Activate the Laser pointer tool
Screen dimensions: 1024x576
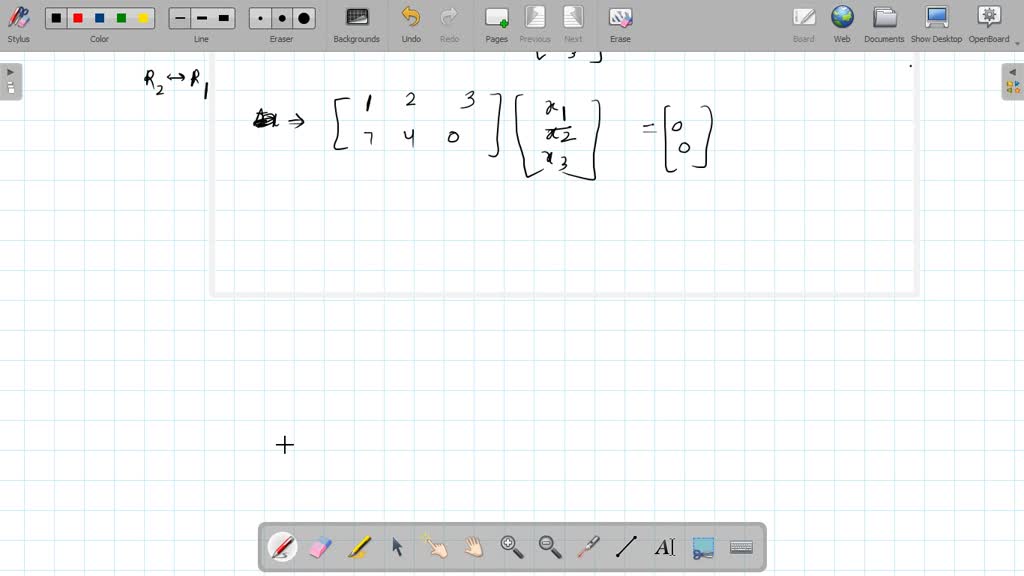click(x=588, y=546)
